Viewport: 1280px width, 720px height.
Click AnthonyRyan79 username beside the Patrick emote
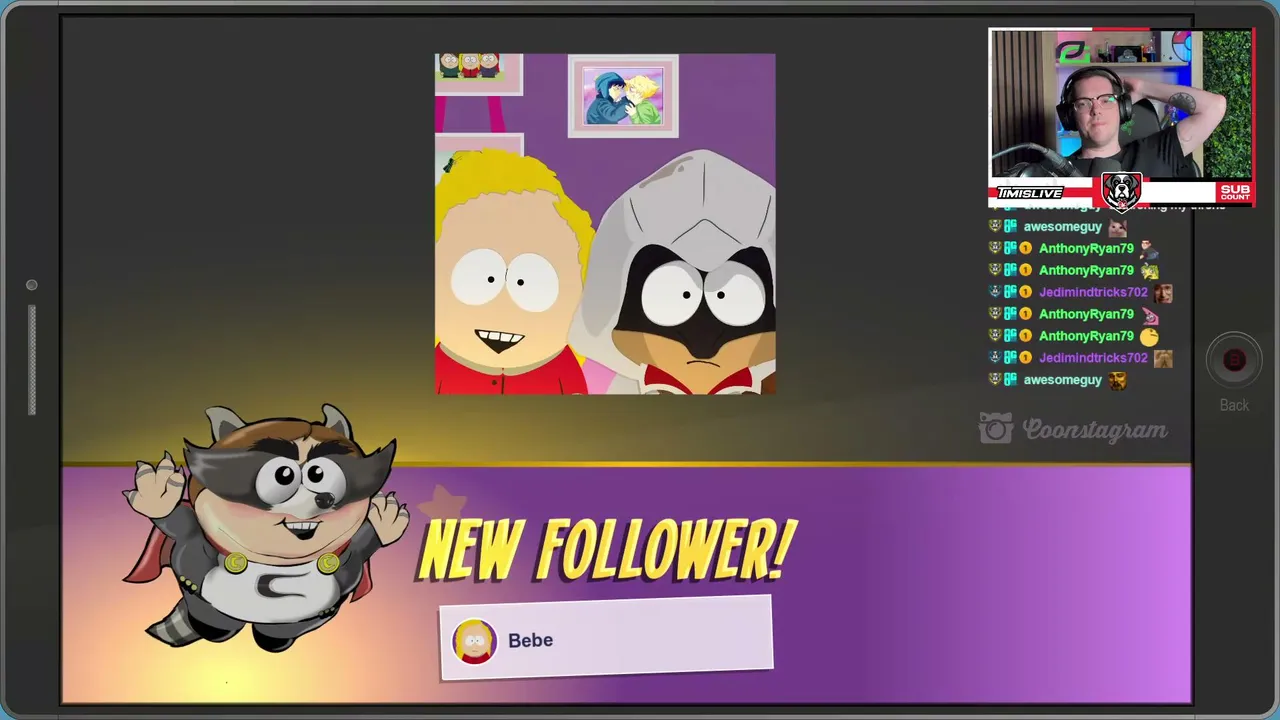1086,314
